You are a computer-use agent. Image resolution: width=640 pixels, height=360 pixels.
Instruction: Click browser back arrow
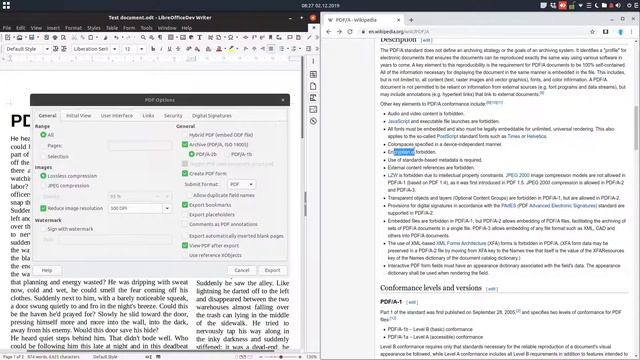click(x=329, y=31)
